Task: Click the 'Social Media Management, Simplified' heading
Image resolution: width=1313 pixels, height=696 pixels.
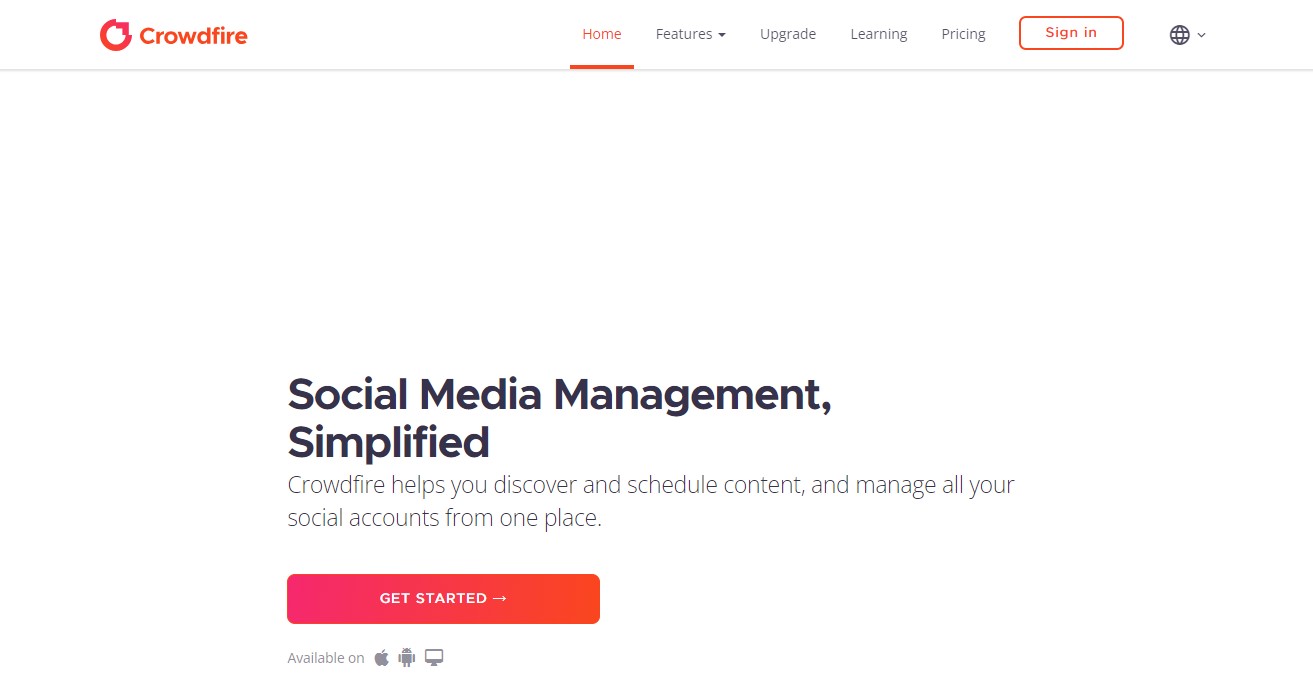Action: pos(560,418)
